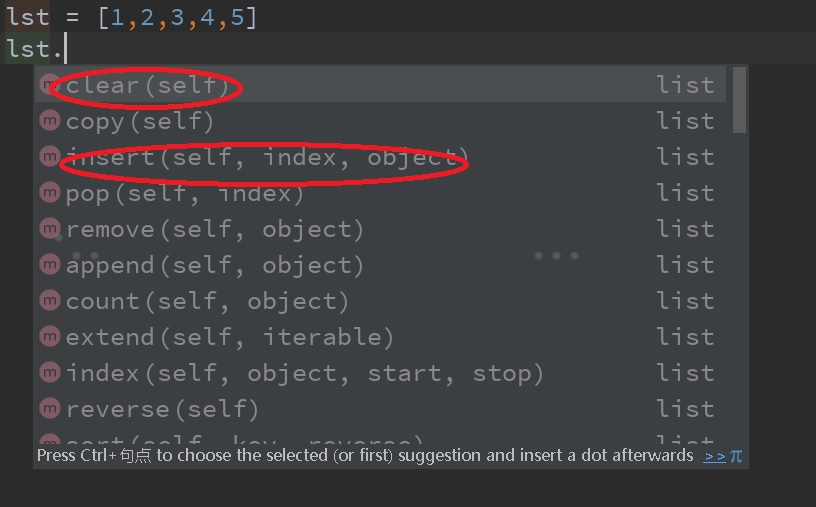
Task: Click the method icon next to remove
Action: click(49, 229)
